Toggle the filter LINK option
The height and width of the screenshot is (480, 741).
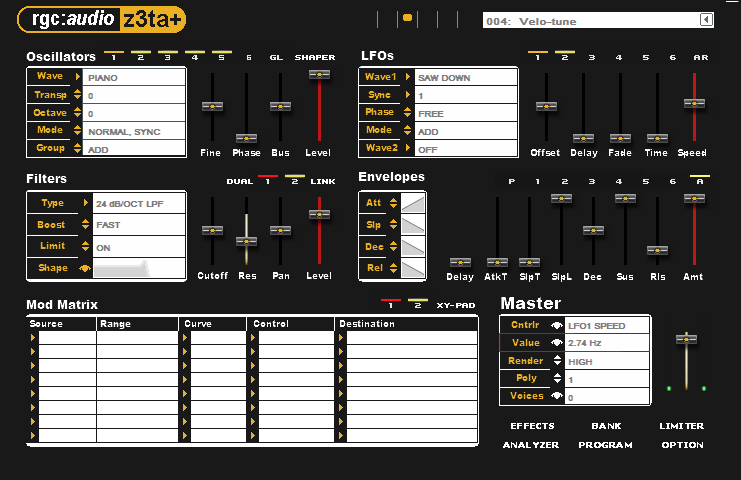tap(323, 181)
